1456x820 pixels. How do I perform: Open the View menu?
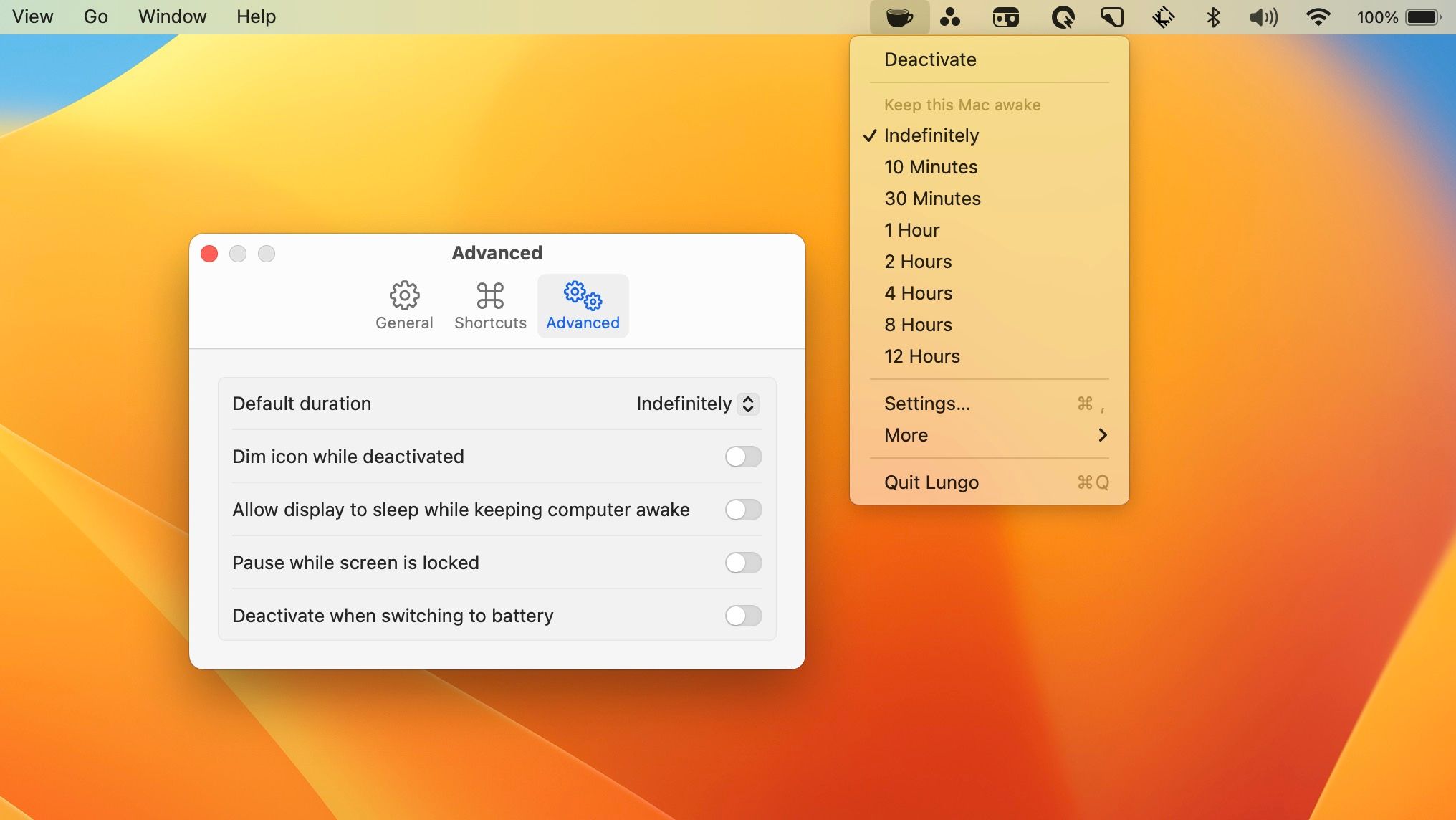(32, 16)
